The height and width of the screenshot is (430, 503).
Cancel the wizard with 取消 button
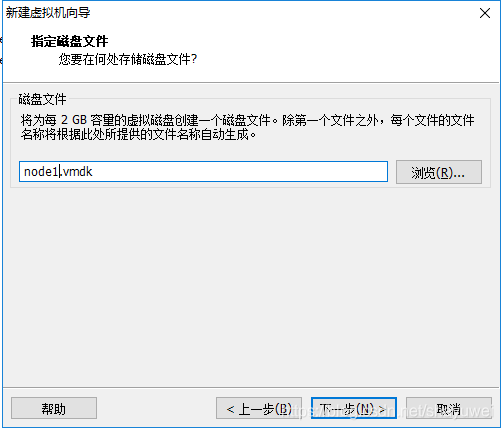[449, 408]
